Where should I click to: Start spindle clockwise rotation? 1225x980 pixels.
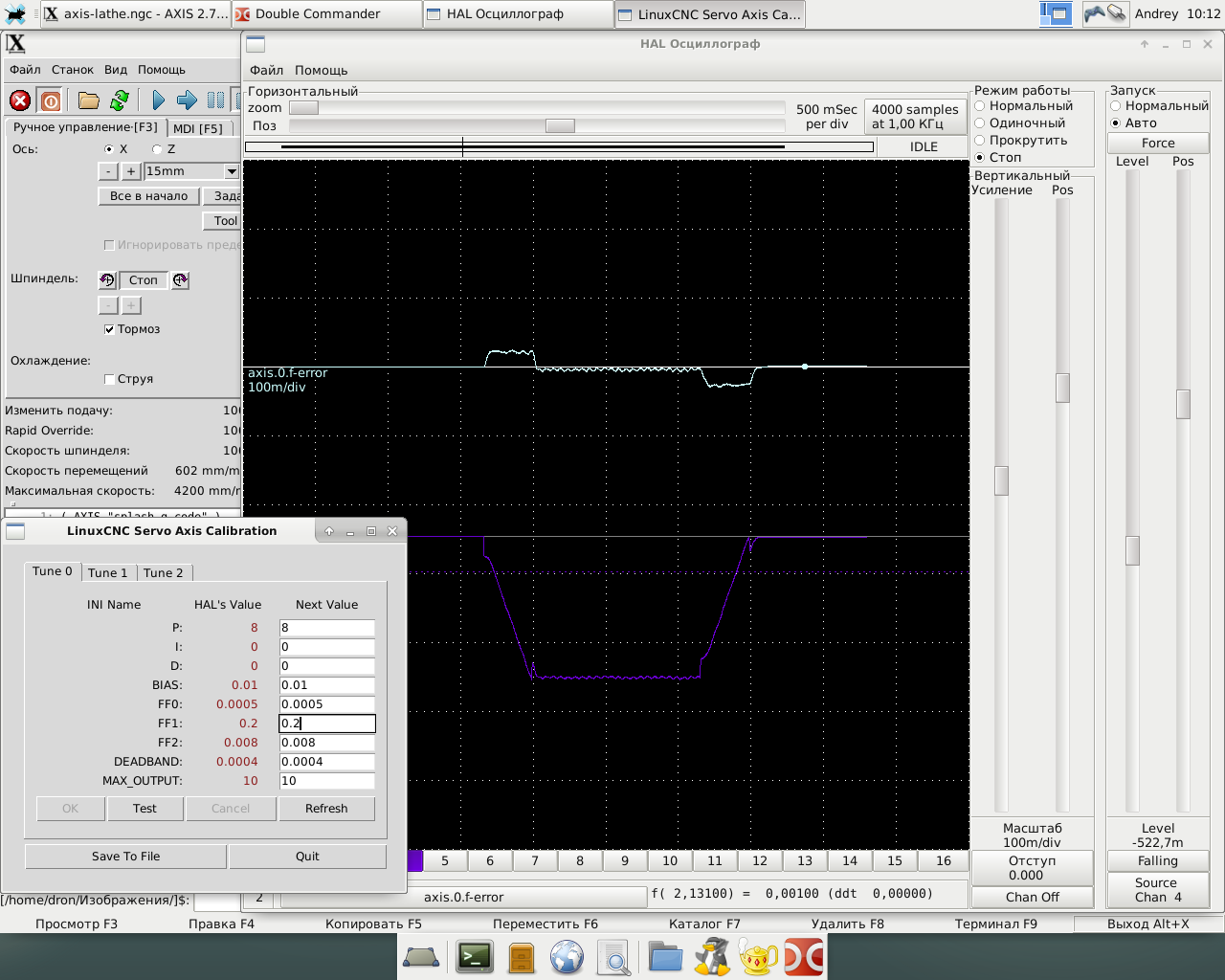click(180, 280)
